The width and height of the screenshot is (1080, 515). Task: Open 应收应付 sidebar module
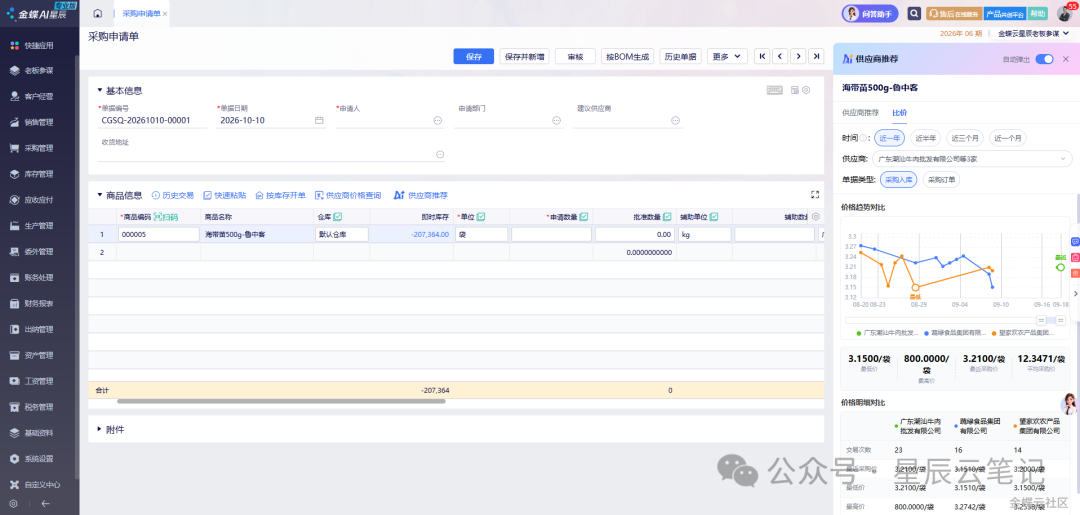pos(40,200)
